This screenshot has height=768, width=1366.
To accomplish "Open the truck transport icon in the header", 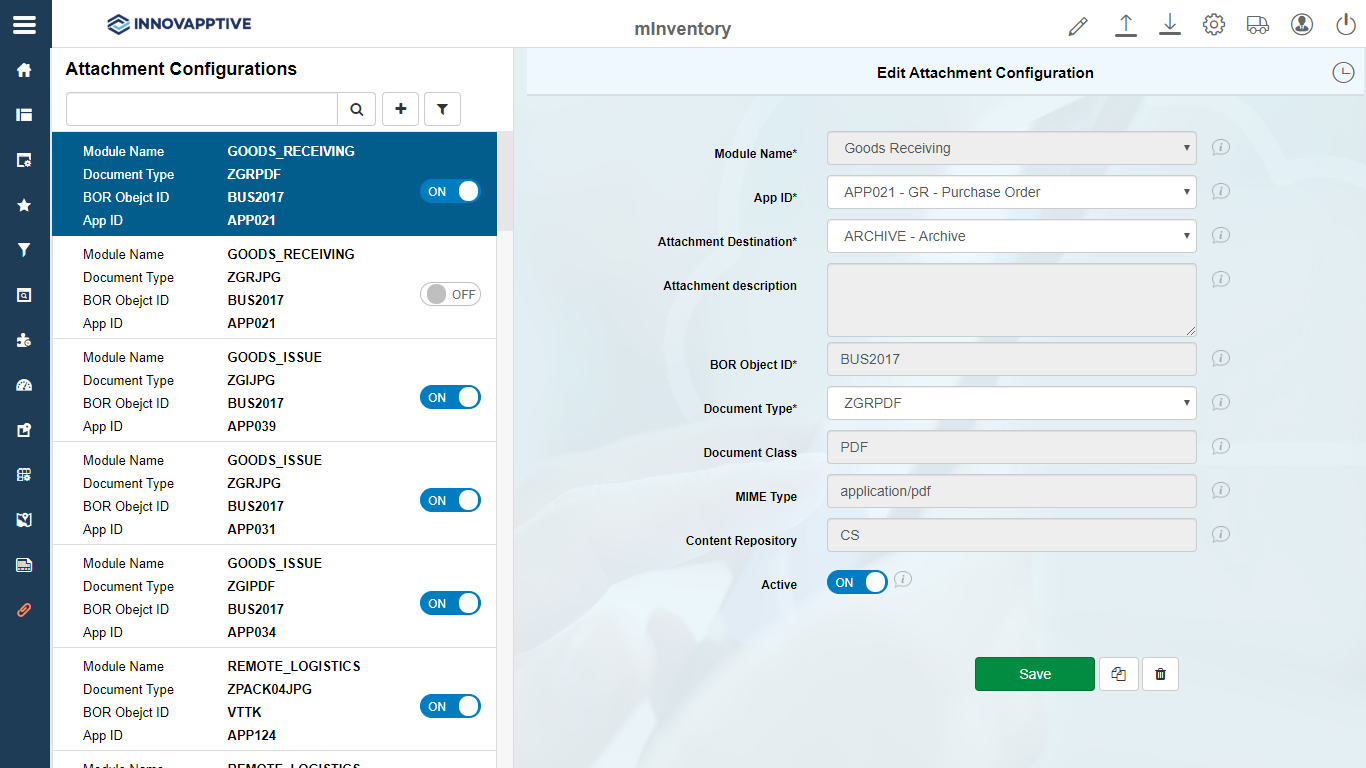I will 1257,24.
